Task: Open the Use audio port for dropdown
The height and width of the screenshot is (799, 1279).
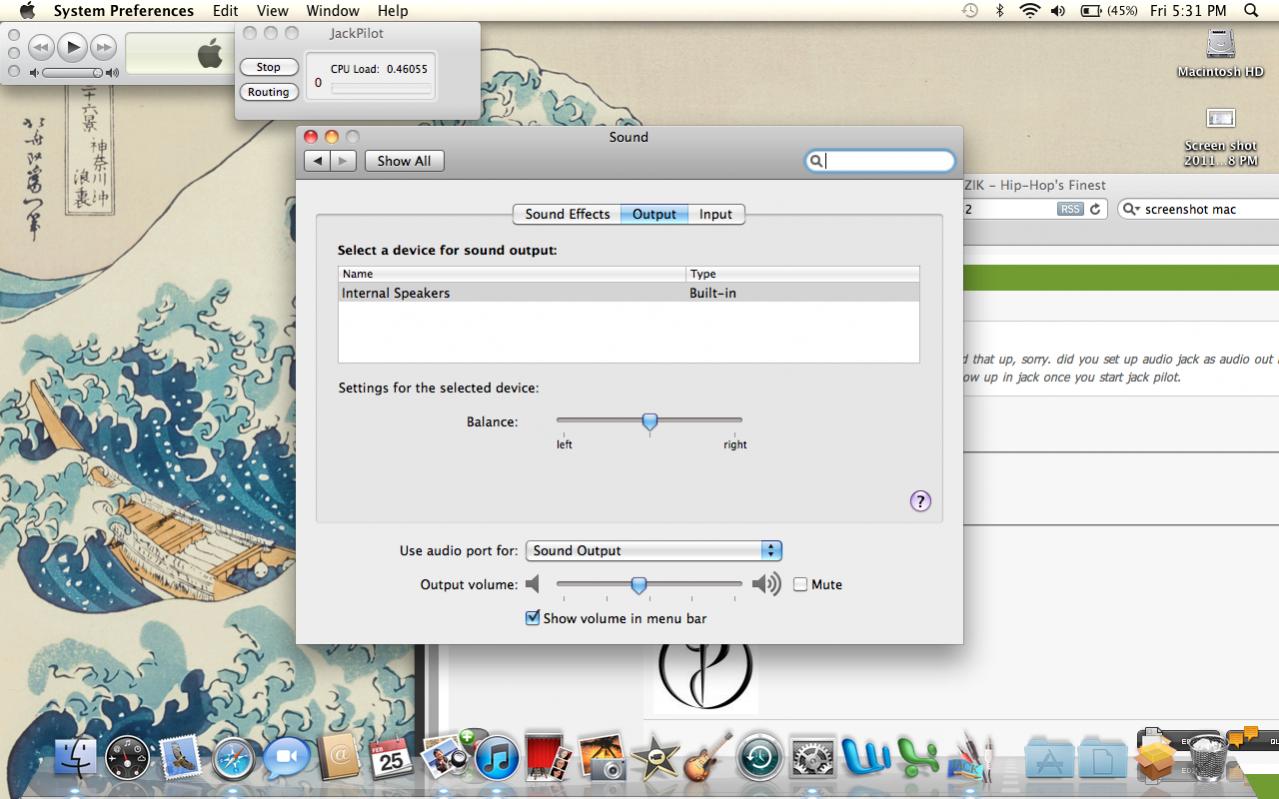Action: [654, 550]
